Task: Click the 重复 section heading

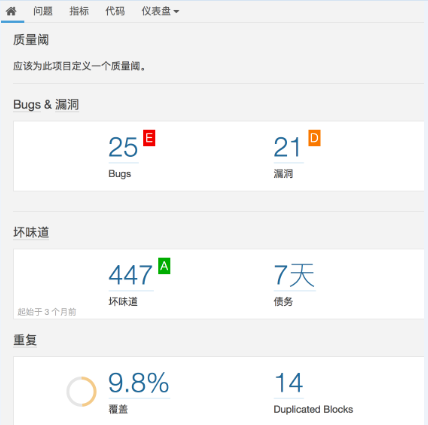Action: coord(25,340)
